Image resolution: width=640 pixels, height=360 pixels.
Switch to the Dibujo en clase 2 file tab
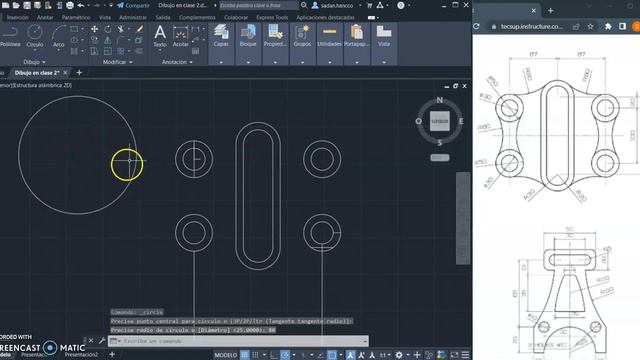coord(37,73)
